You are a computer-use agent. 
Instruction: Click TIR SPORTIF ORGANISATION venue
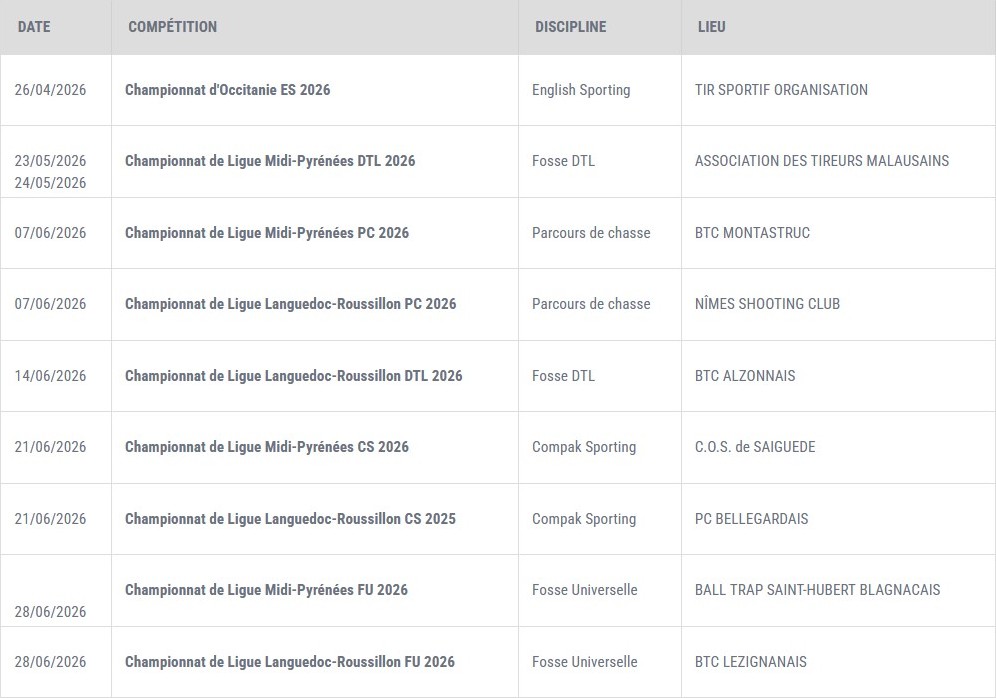tap(781, 90)
